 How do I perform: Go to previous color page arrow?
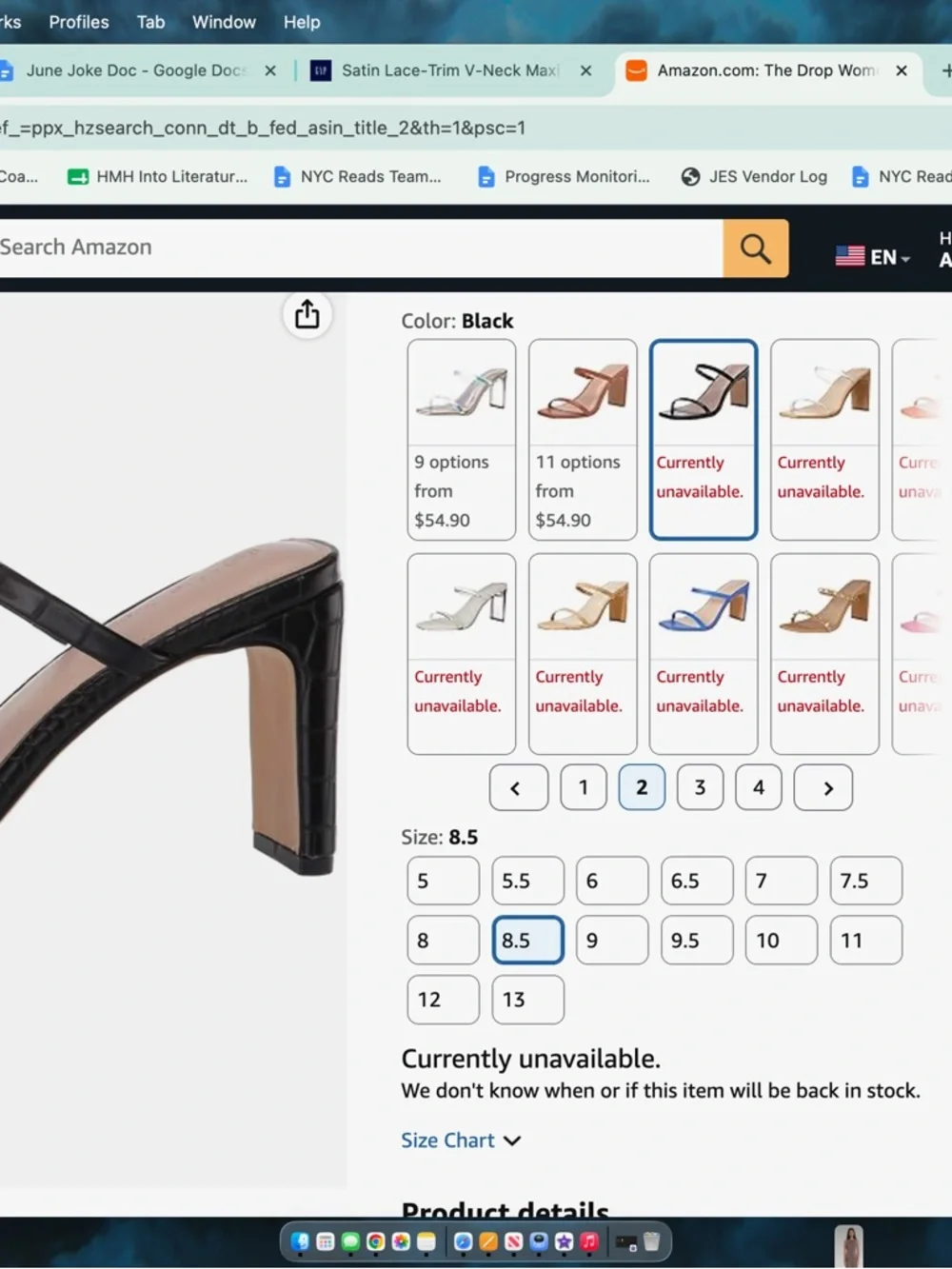519,787
